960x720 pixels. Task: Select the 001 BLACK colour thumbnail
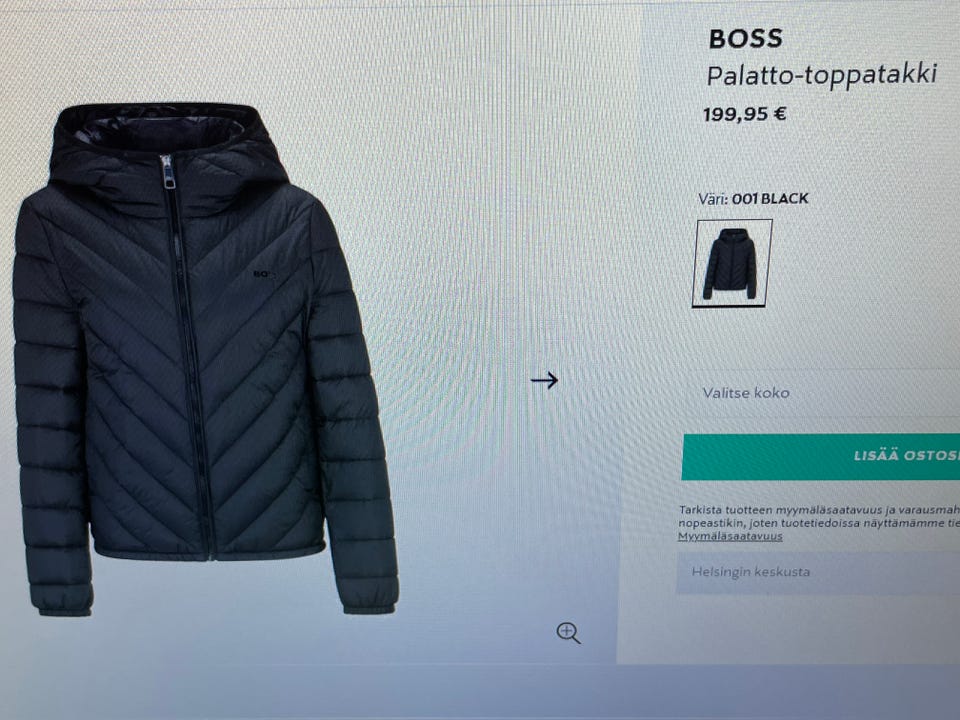click(732, 263)
